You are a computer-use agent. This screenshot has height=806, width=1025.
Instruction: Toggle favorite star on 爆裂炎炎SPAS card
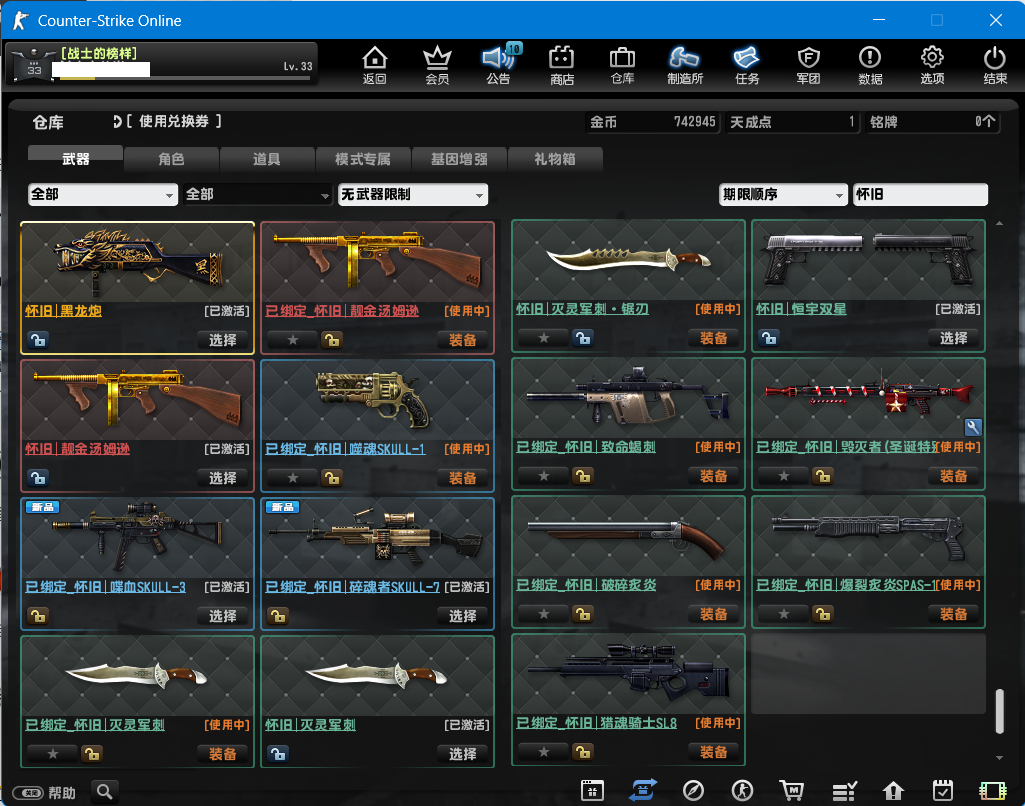(x=783, y=614)
